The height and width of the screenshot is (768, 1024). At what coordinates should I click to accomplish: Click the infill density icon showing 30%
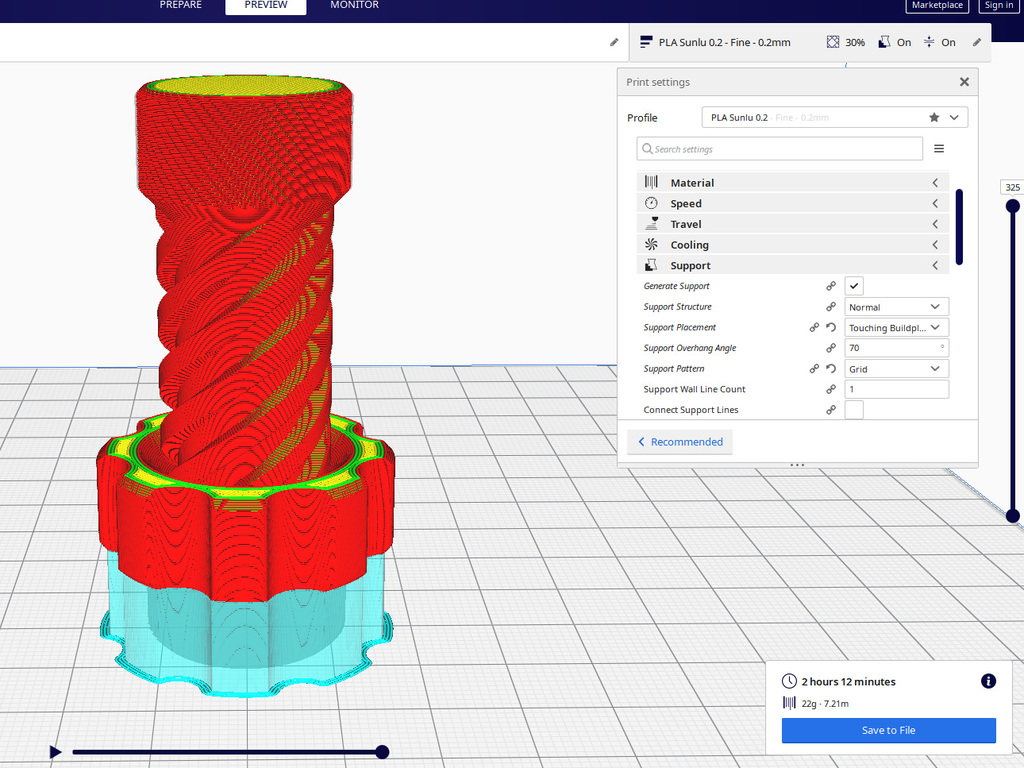pyautogui.click(x=832, y=42)
